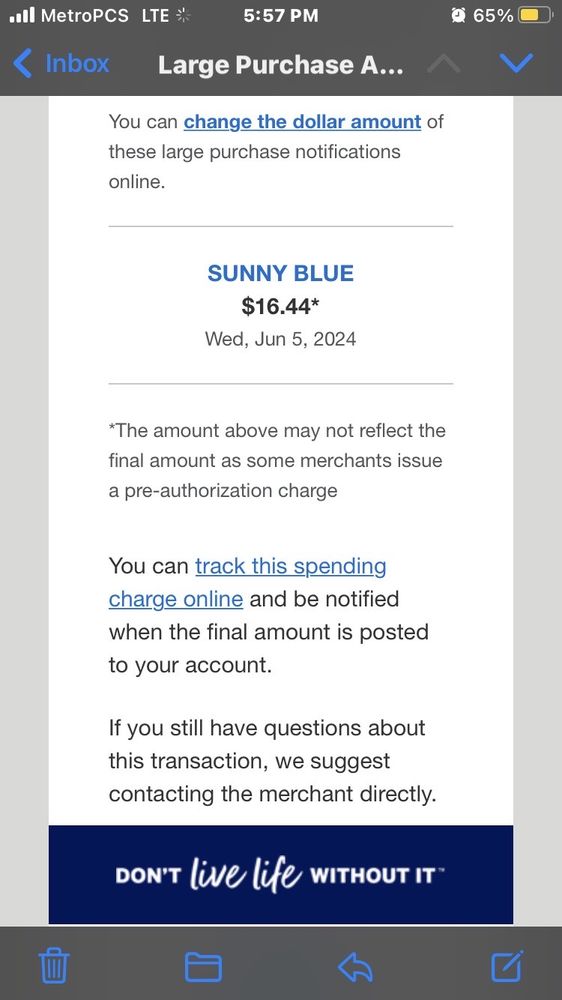562x1000 pixels.
Task: Tap the Large Purchase A... subject title
Action: point(281,64)
